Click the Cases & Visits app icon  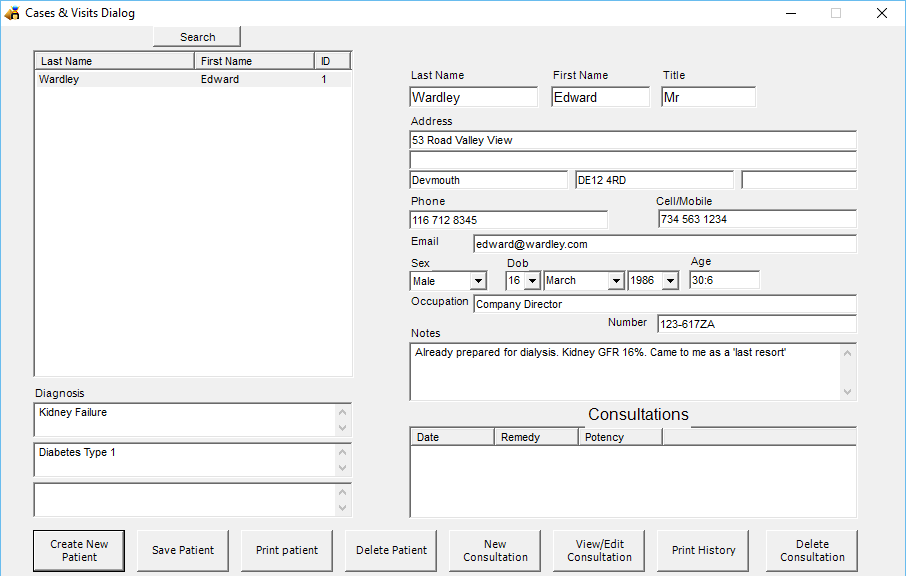pyautogui.click(x=12, y=13)
